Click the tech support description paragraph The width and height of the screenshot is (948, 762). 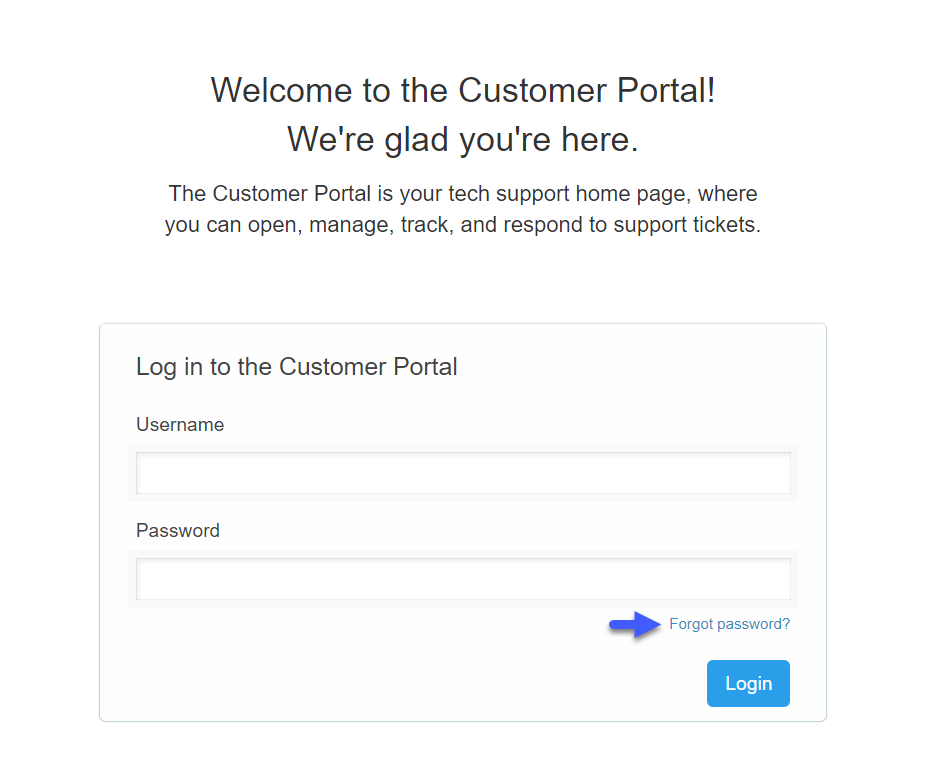coord(464,208)
